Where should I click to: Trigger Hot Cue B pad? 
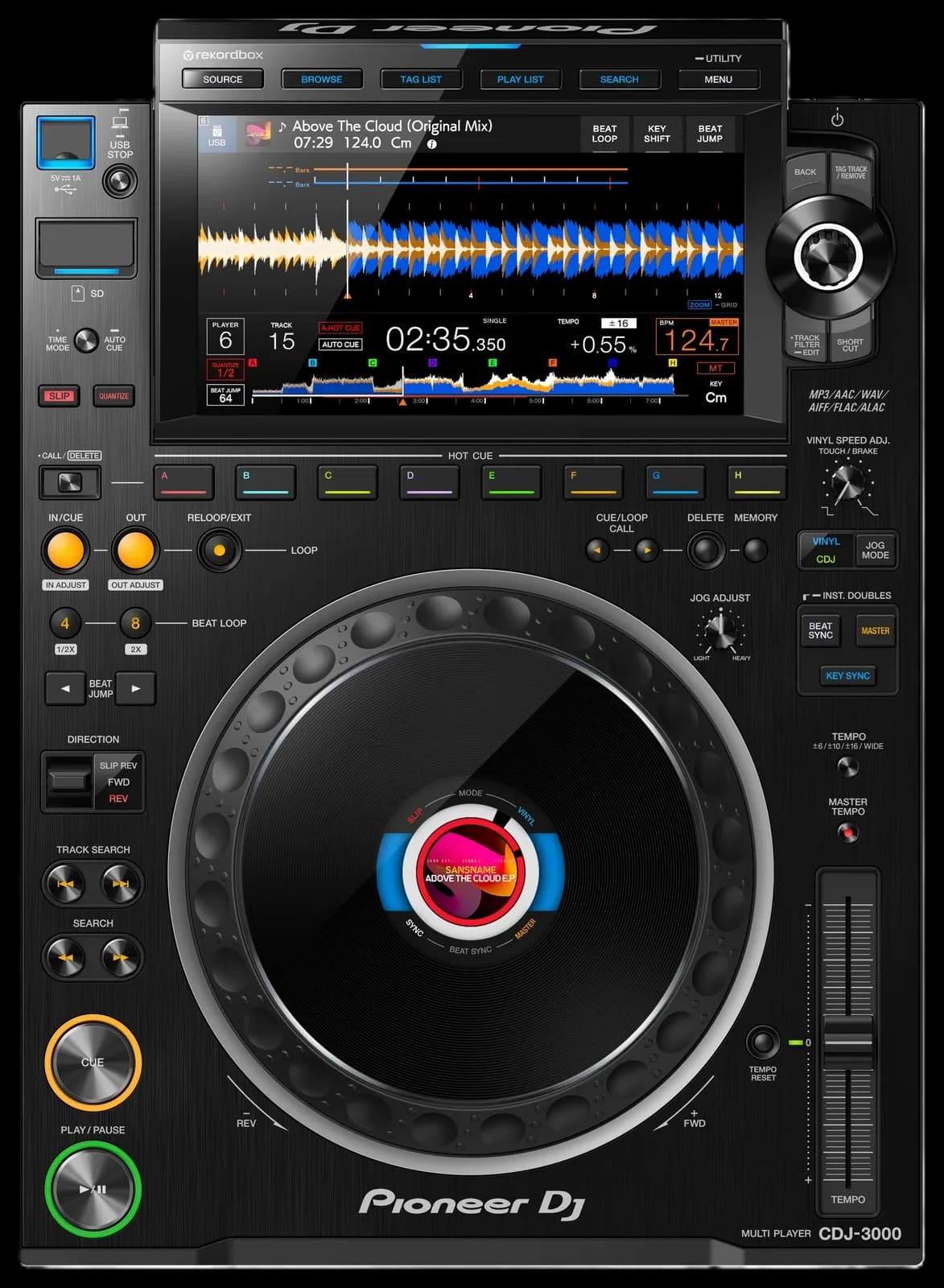[x=266, y=482]
